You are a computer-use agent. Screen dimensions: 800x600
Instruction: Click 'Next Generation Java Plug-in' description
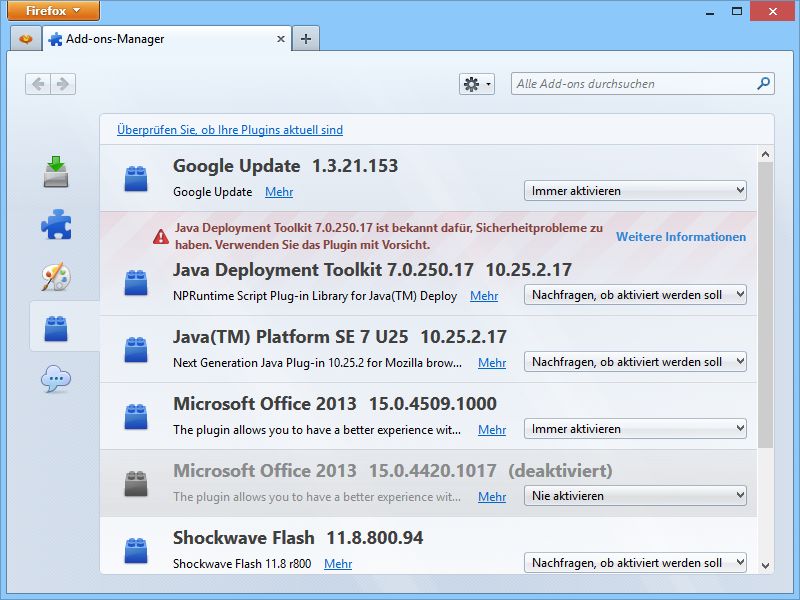tap(317, 363)
